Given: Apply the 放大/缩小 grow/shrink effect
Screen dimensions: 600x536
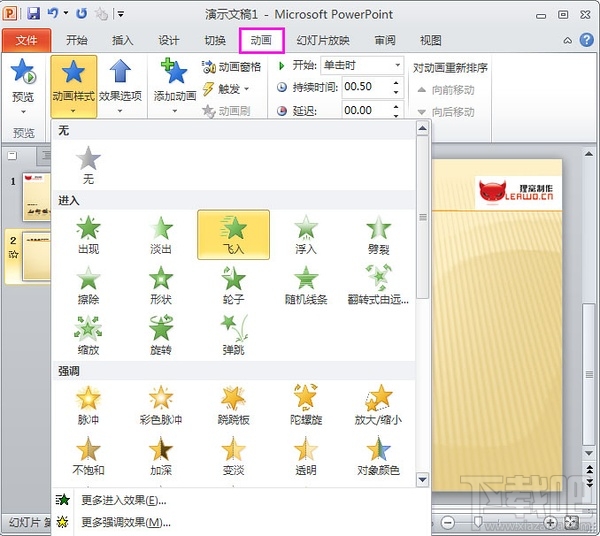Looking at the screenshot, I should coord(378,406).
